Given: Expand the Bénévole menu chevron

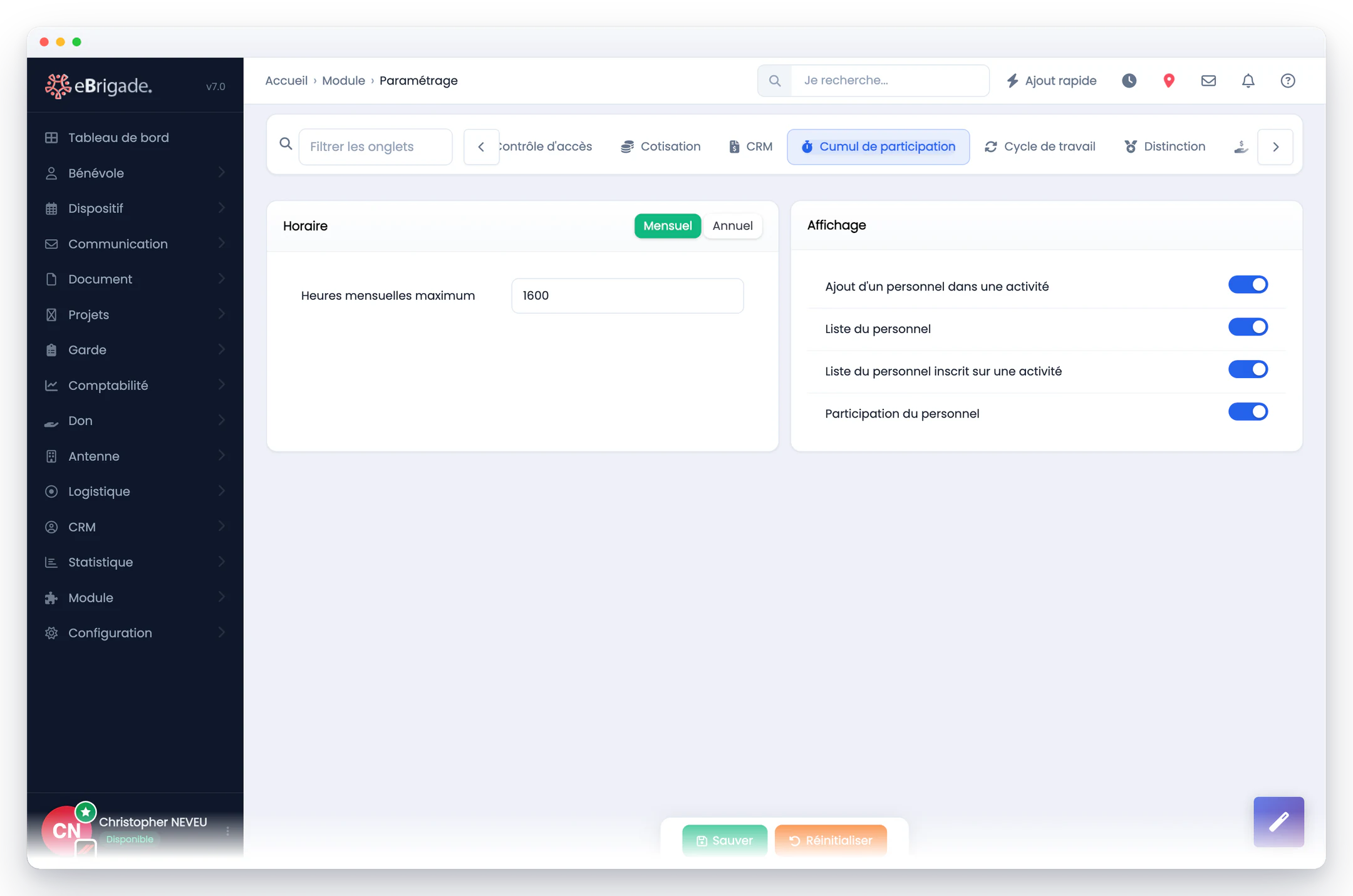Looking at the screenshot, I should tap(222, 172).
